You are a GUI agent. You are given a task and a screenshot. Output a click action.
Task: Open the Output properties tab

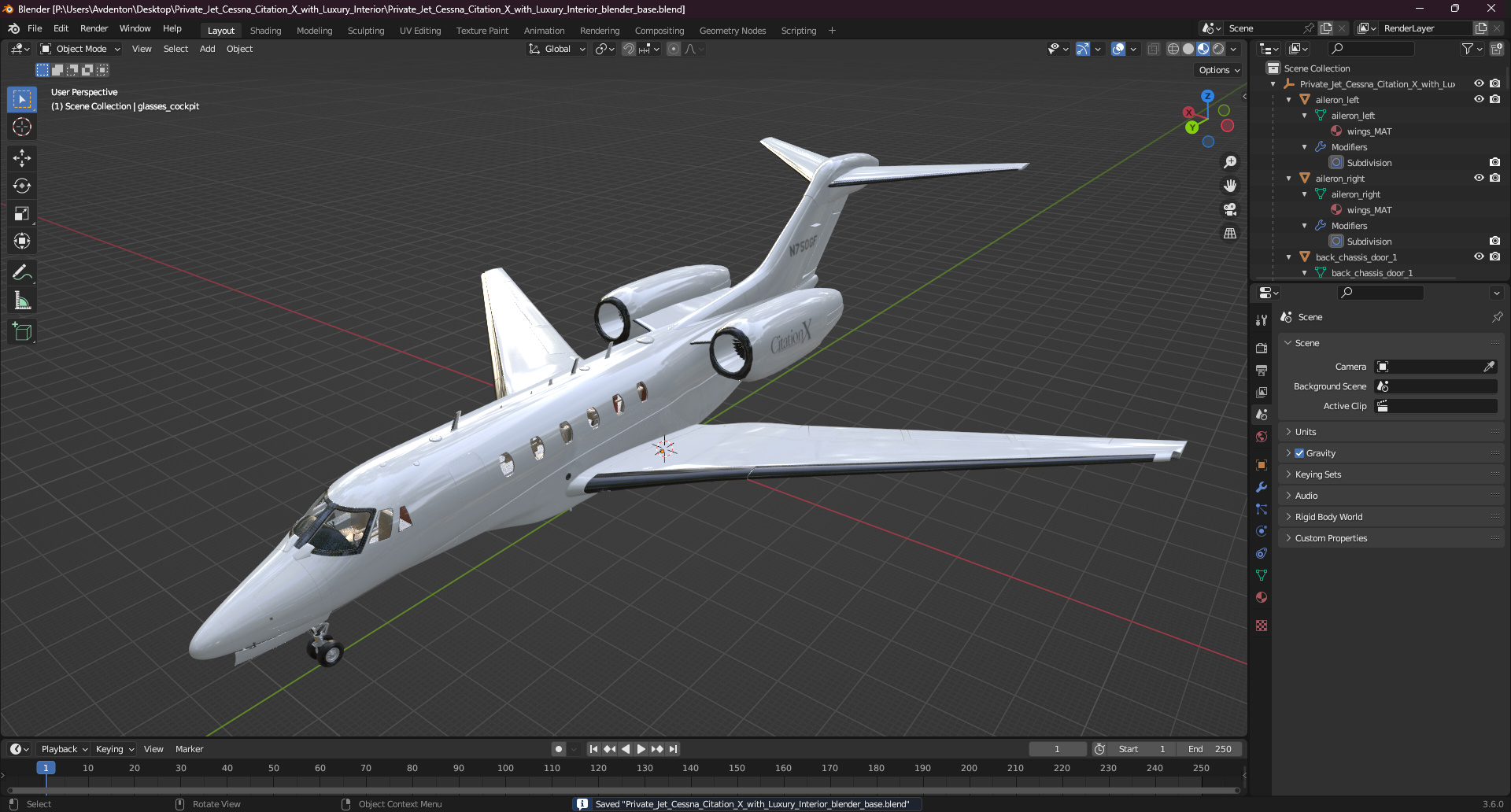pyautogui.click(x=1262, y=370)
